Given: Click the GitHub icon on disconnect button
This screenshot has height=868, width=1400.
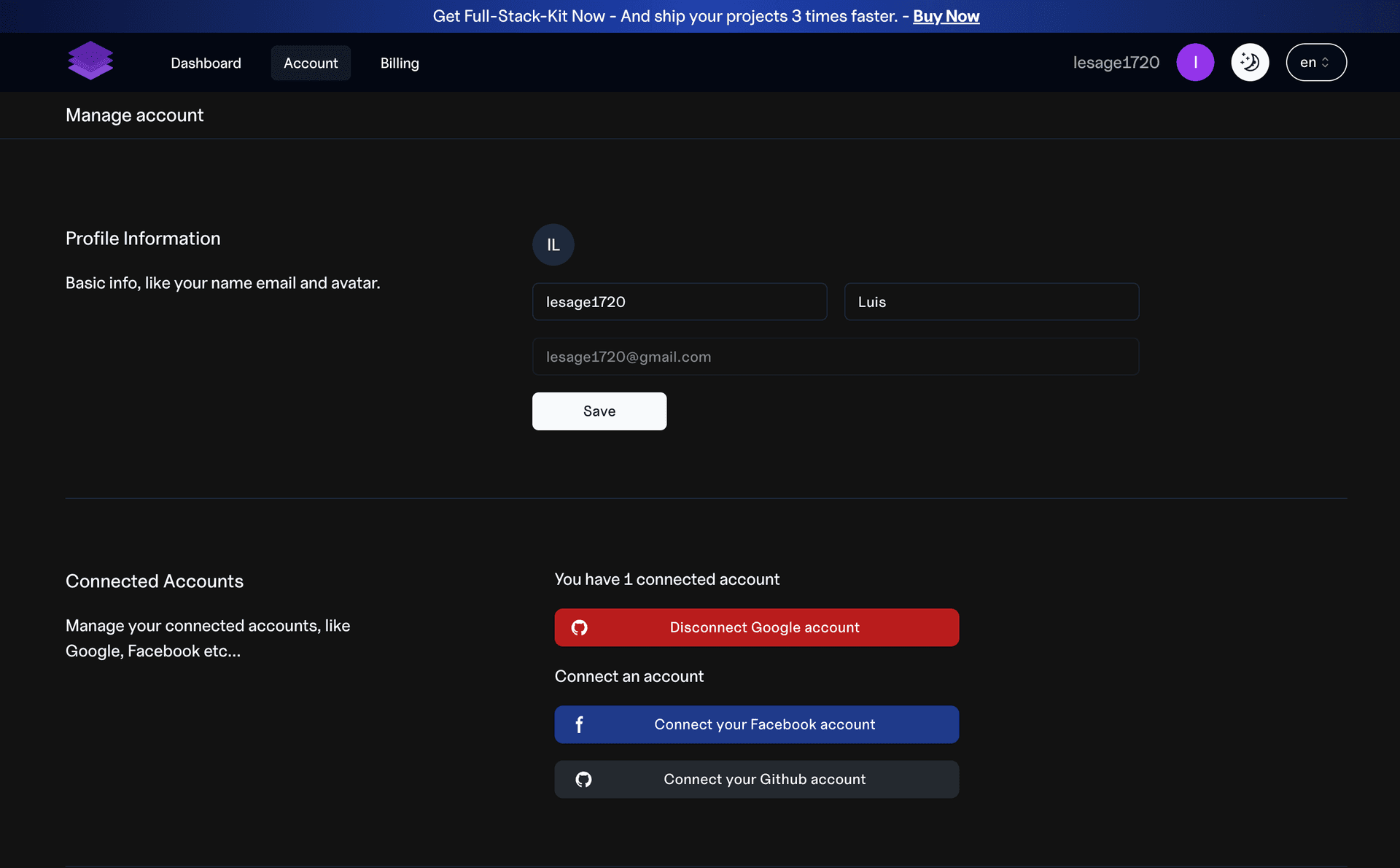Looking at the screenshot, I should [x=579, y=627].
